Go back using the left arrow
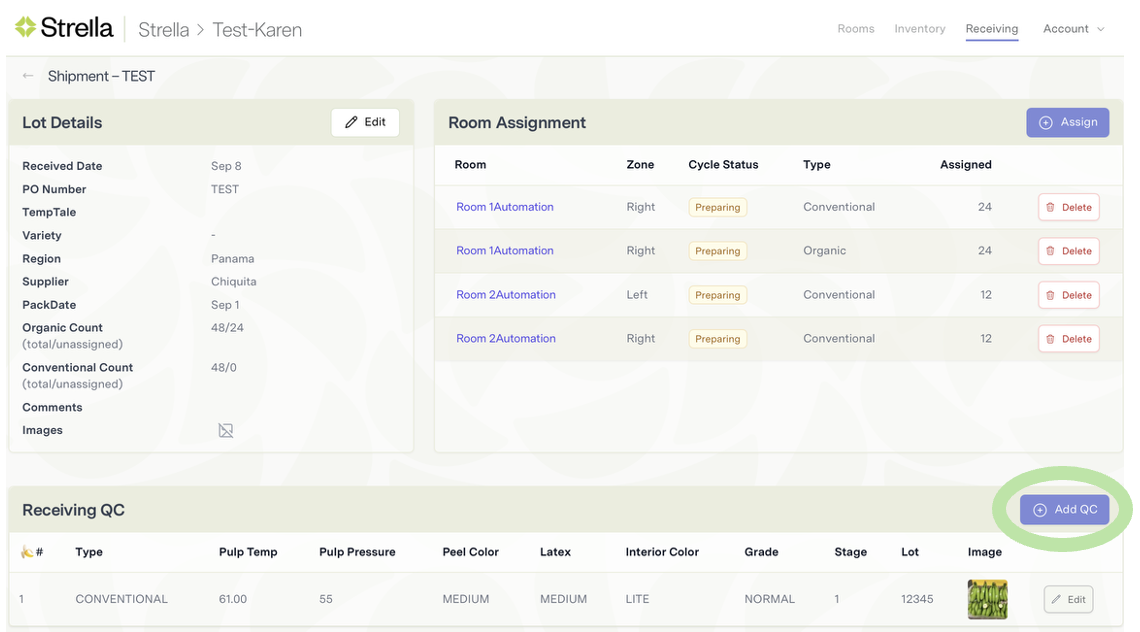This screenshot has height=632, width=1140. click(x=28, y=76)
